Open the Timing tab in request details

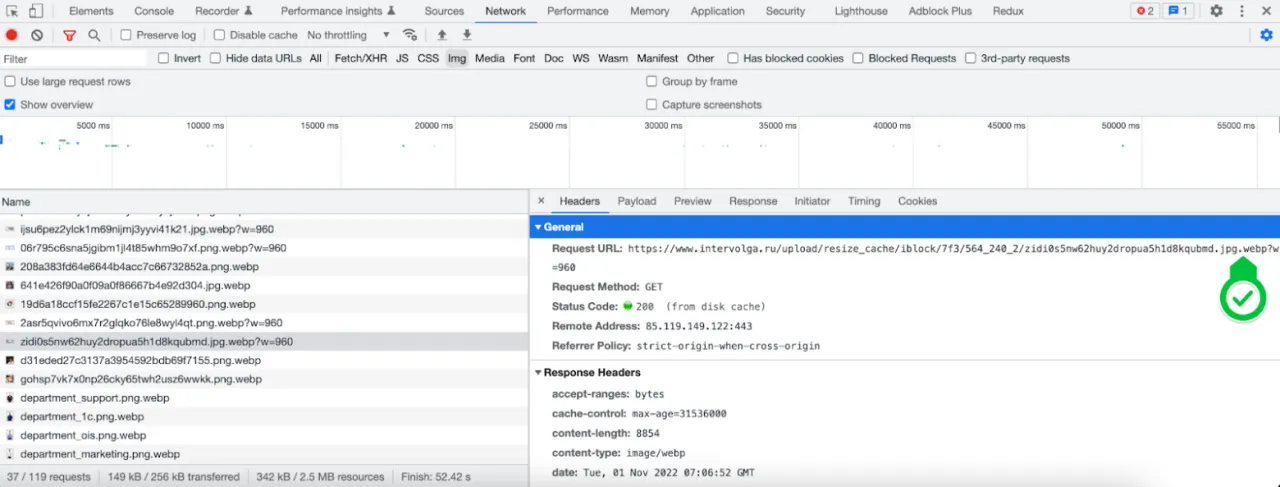(x=864, y=201)
